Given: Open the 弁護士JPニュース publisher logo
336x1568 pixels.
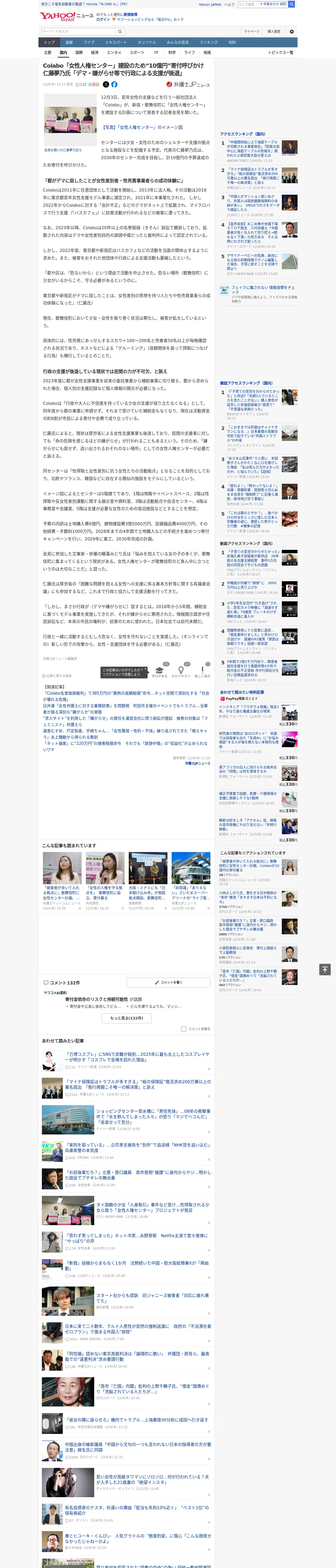Looking at the screenshot, I should (188, 85).
